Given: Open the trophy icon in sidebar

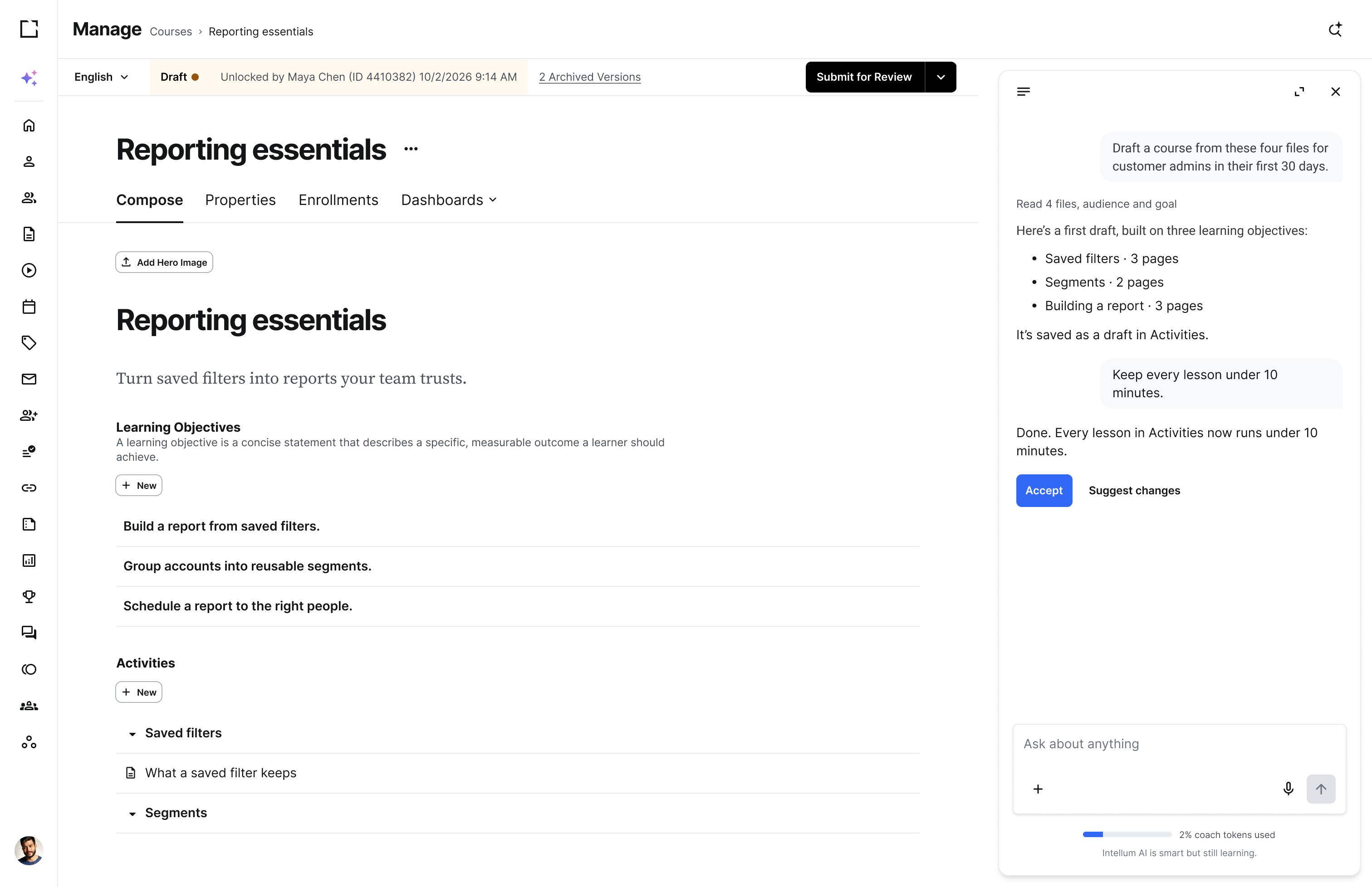Looking at the screenshot, I should tap(29, 597).
